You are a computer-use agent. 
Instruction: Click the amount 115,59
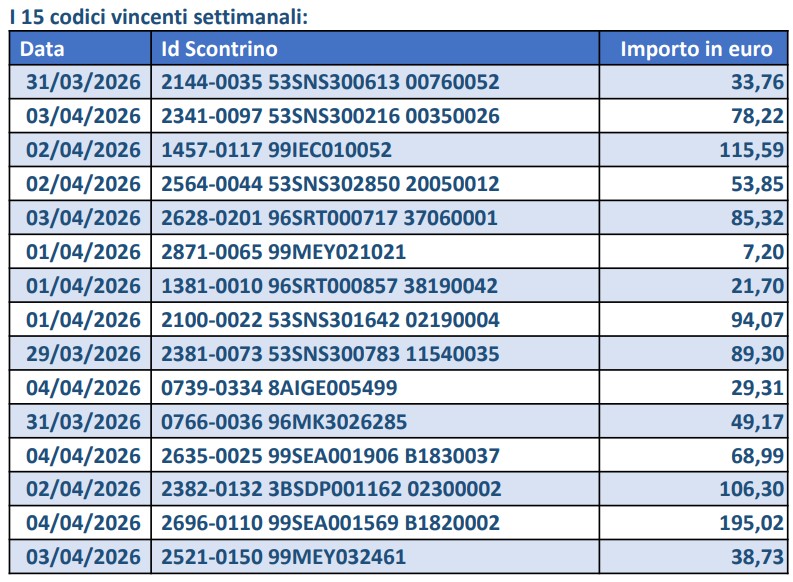pos(751,150)
